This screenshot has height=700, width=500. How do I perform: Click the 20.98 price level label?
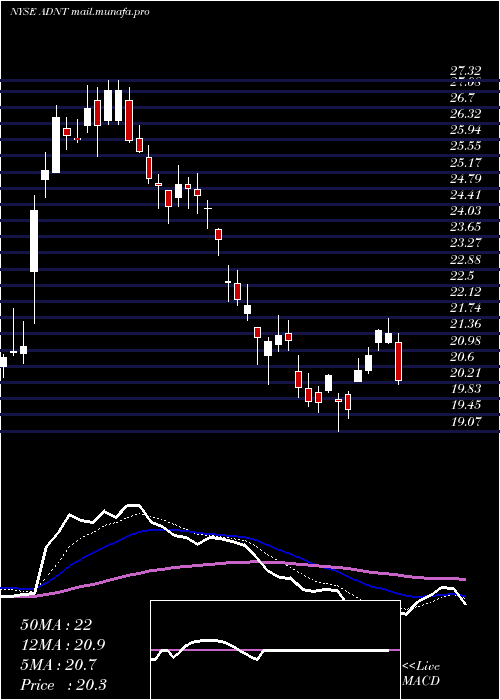coord(465,340)
